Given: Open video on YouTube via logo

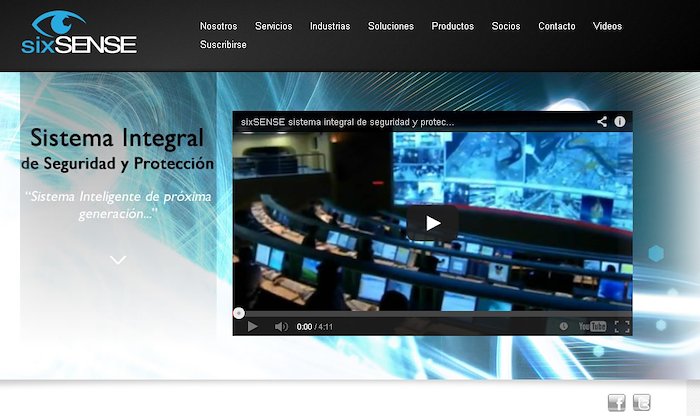Looking at the screenshot, I should (592, 326).
